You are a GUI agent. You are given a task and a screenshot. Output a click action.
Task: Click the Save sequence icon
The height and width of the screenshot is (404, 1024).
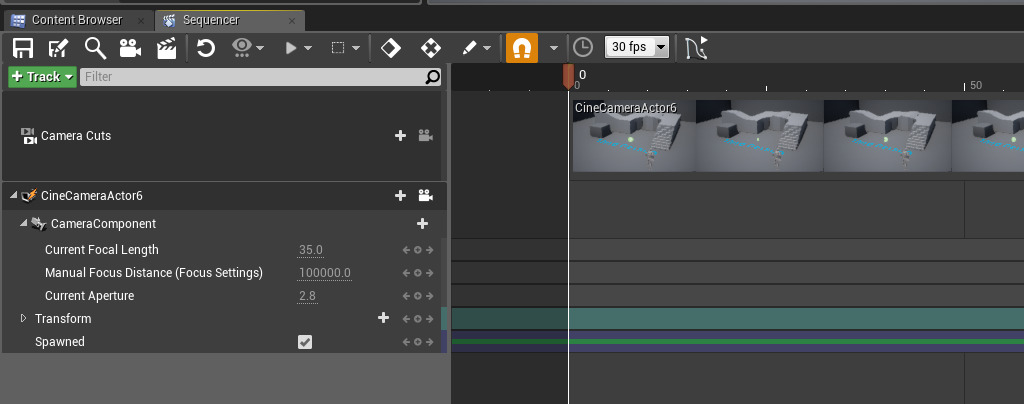pyautogui.click(x=23, y=47)
